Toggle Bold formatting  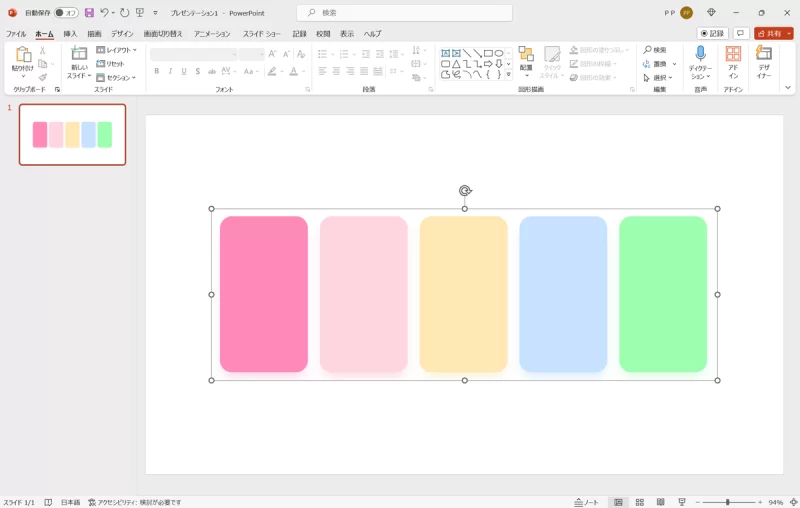(x=157, y=71)
